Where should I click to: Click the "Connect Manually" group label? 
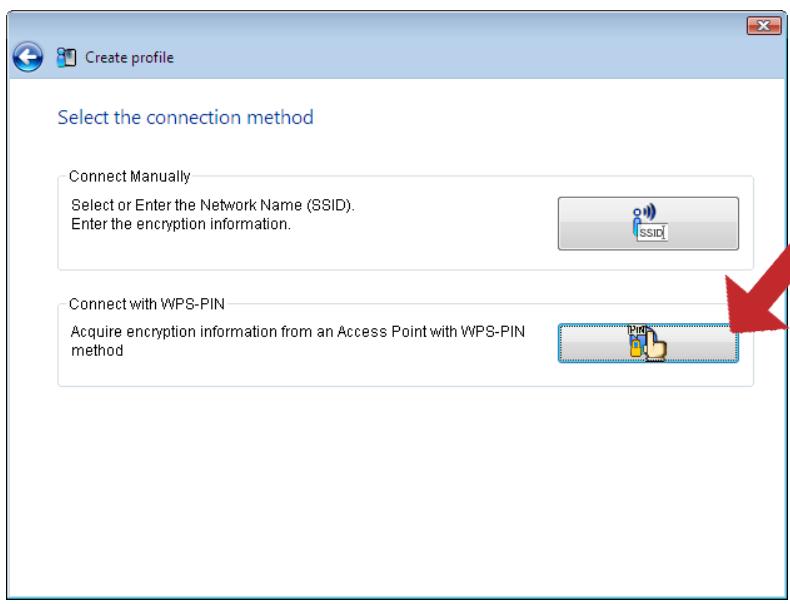129,176
